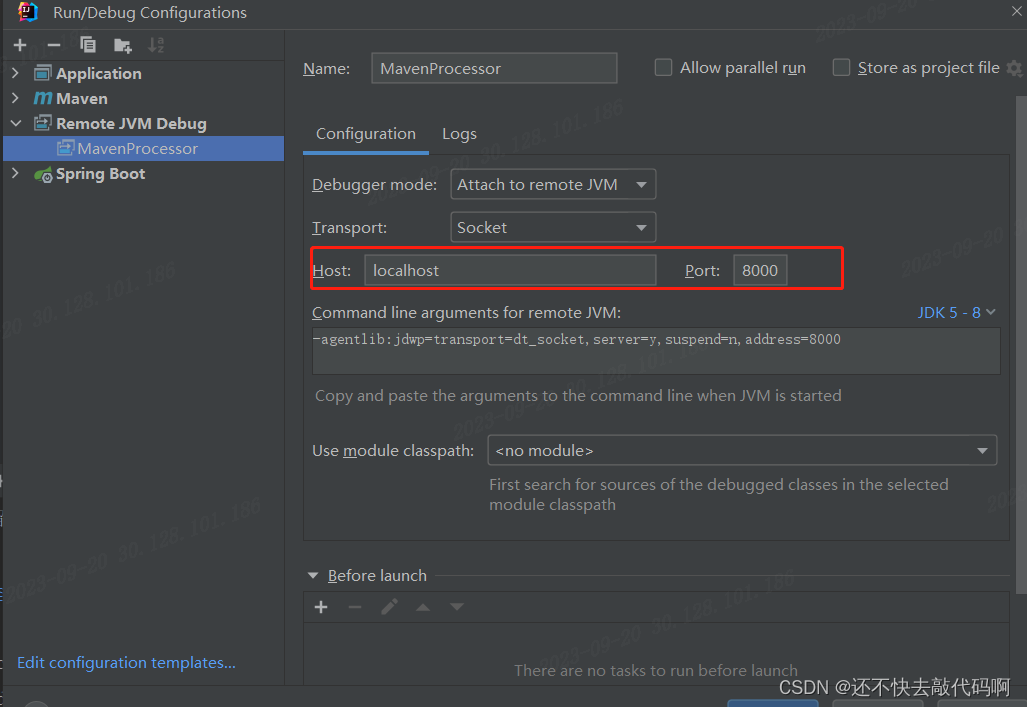
Task: Click the Name input field
Action: point(494,68)
